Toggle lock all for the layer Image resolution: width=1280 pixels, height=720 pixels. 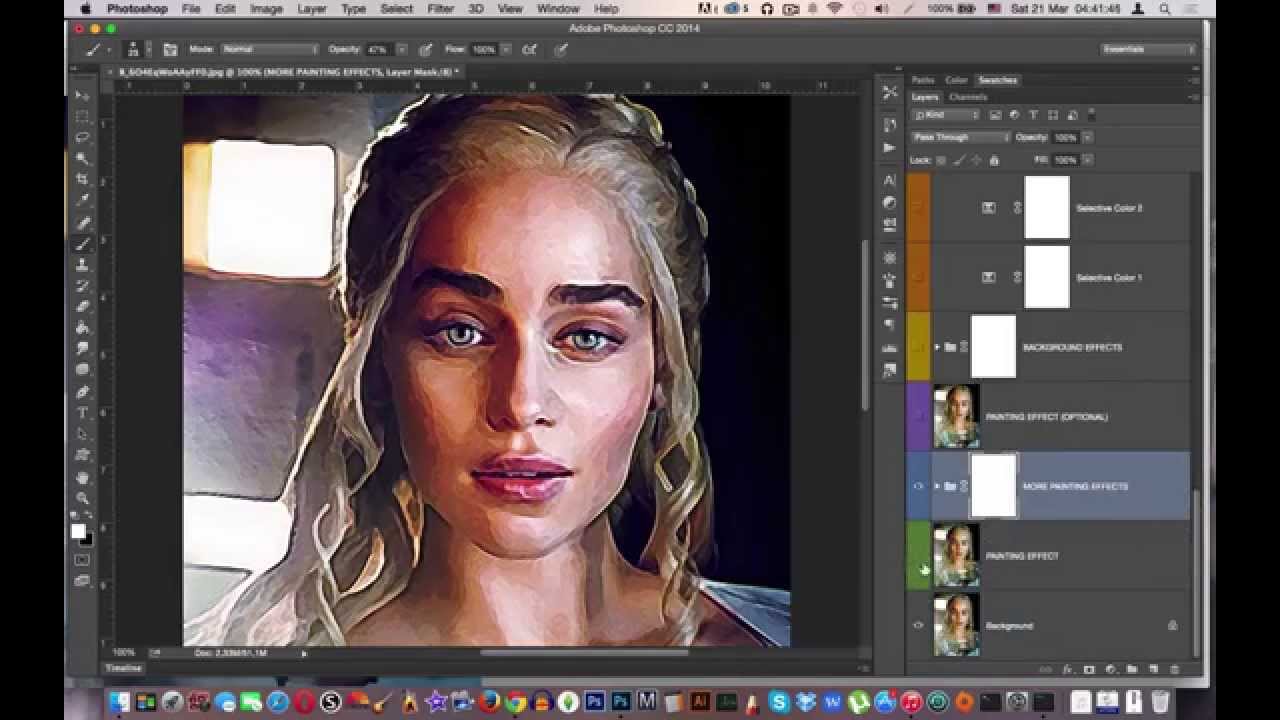[x=993, y=160]
